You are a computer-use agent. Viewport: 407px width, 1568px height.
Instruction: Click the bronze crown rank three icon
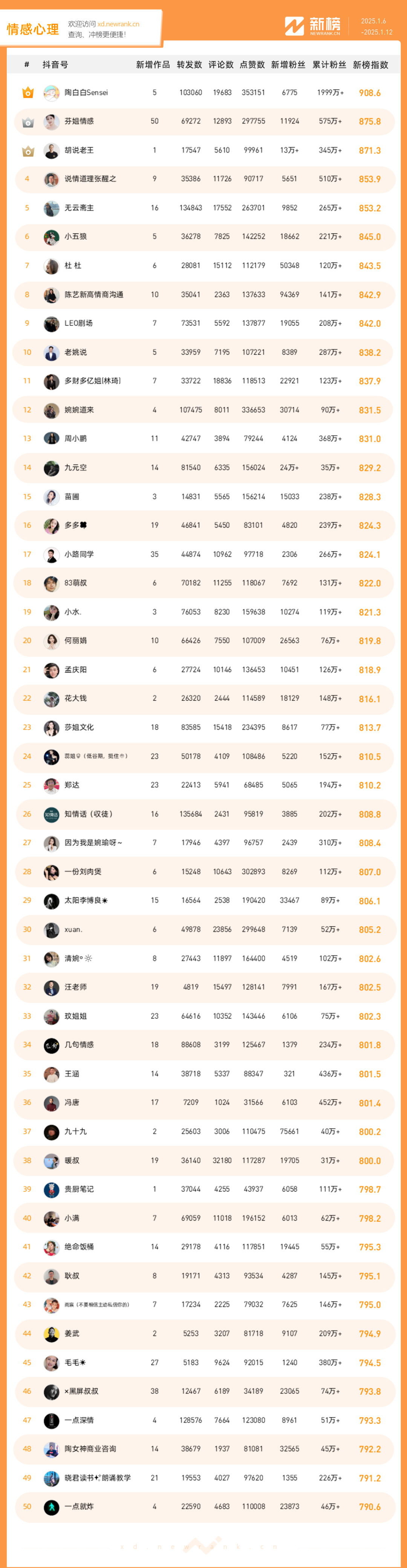(28, 151)
